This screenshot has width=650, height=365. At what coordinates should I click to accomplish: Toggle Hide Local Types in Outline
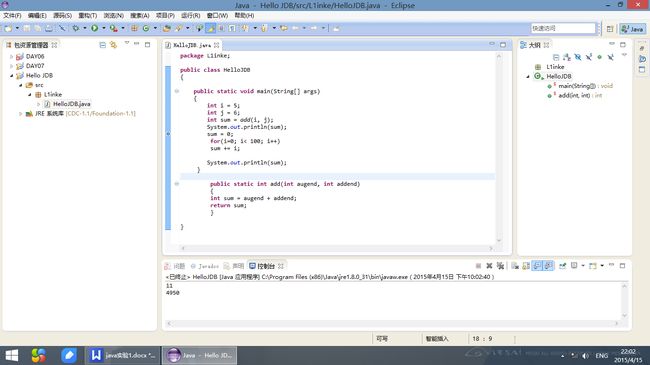click(x=610, y=57)
